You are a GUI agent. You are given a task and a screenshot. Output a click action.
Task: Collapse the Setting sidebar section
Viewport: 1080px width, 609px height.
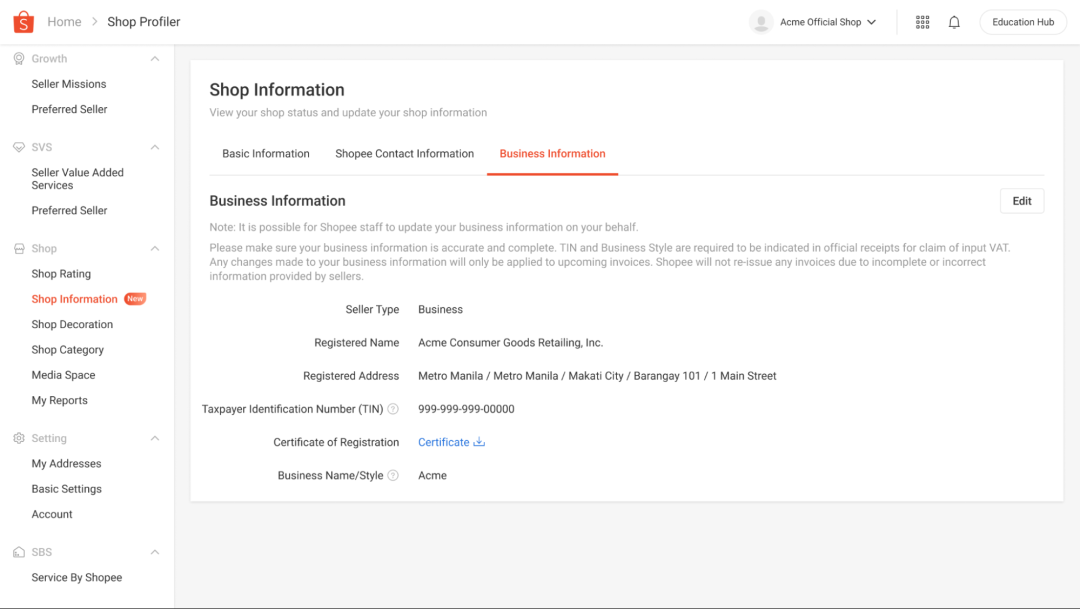(x=155, y=438)
